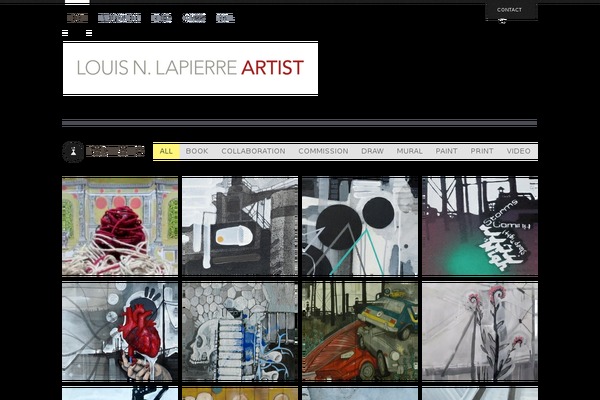Open the red anatomical heart artwork thumbnail

120,331
